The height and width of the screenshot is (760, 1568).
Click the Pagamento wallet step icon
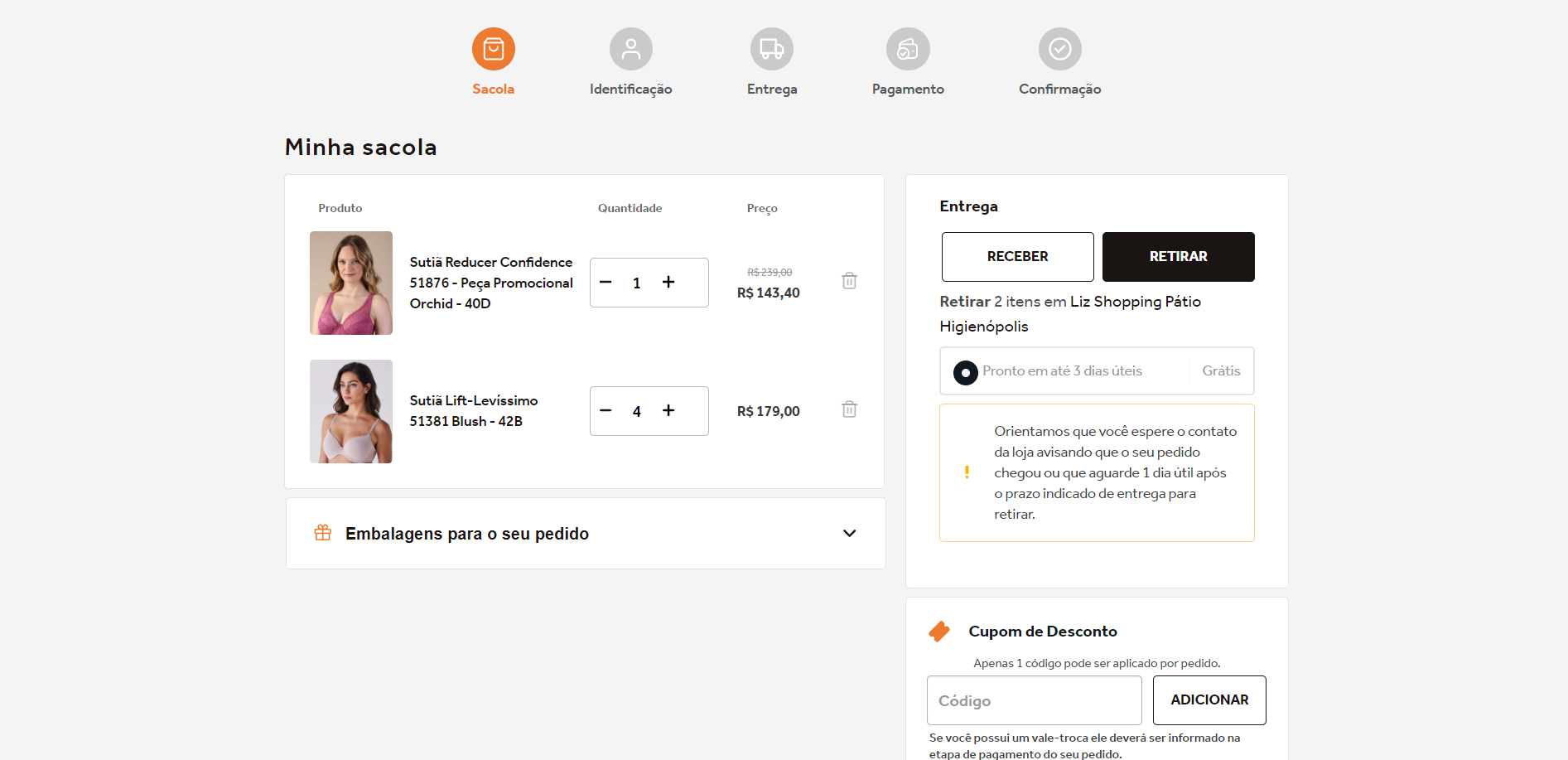point(908,50)
